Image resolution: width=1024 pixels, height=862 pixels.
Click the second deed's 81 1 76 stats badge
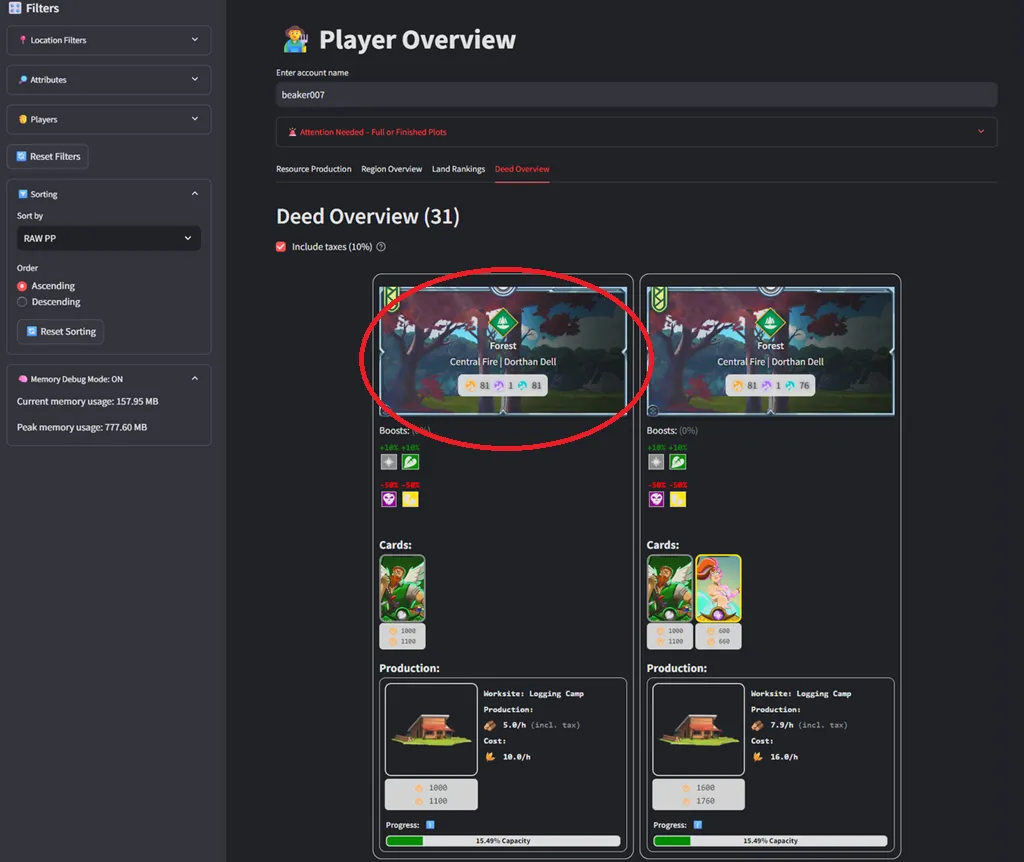point(770,385)
